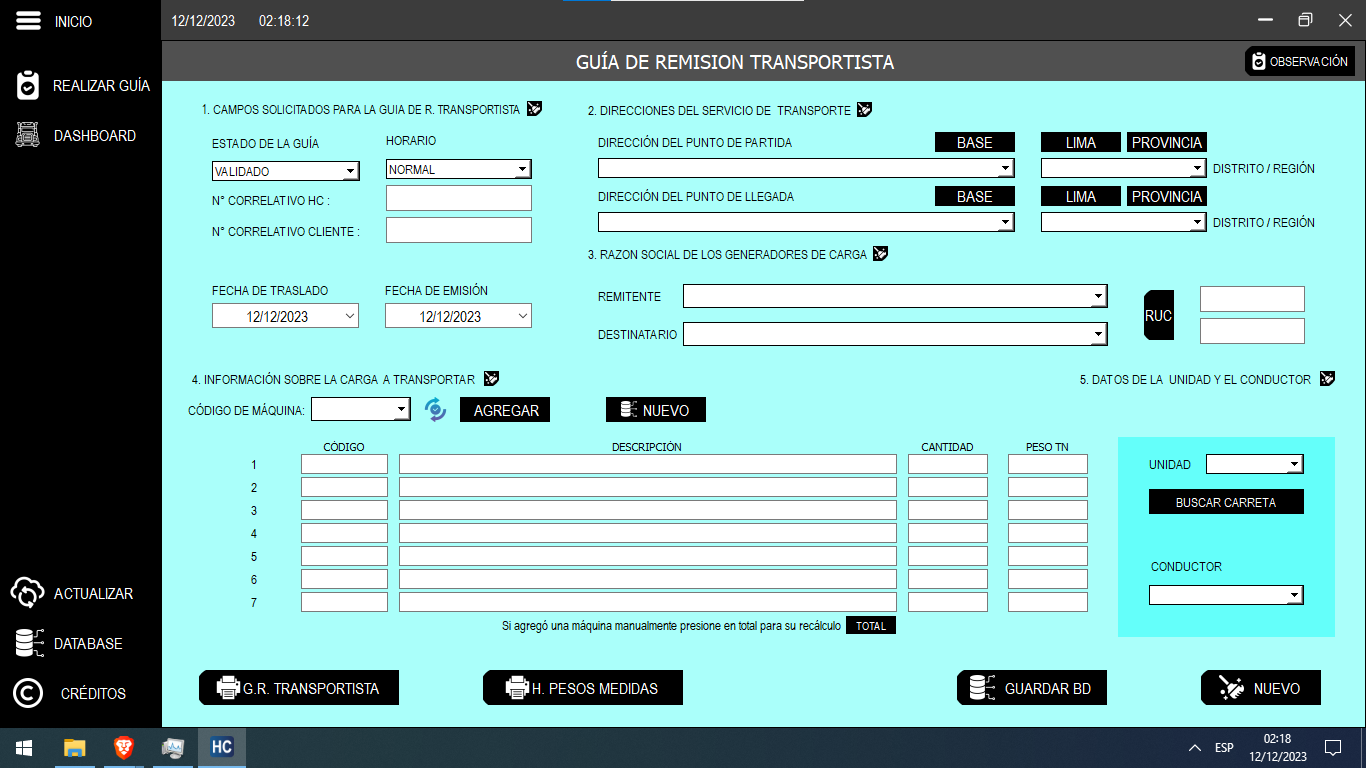Click the clear icon beside section 2 heading

coord(865,110)
